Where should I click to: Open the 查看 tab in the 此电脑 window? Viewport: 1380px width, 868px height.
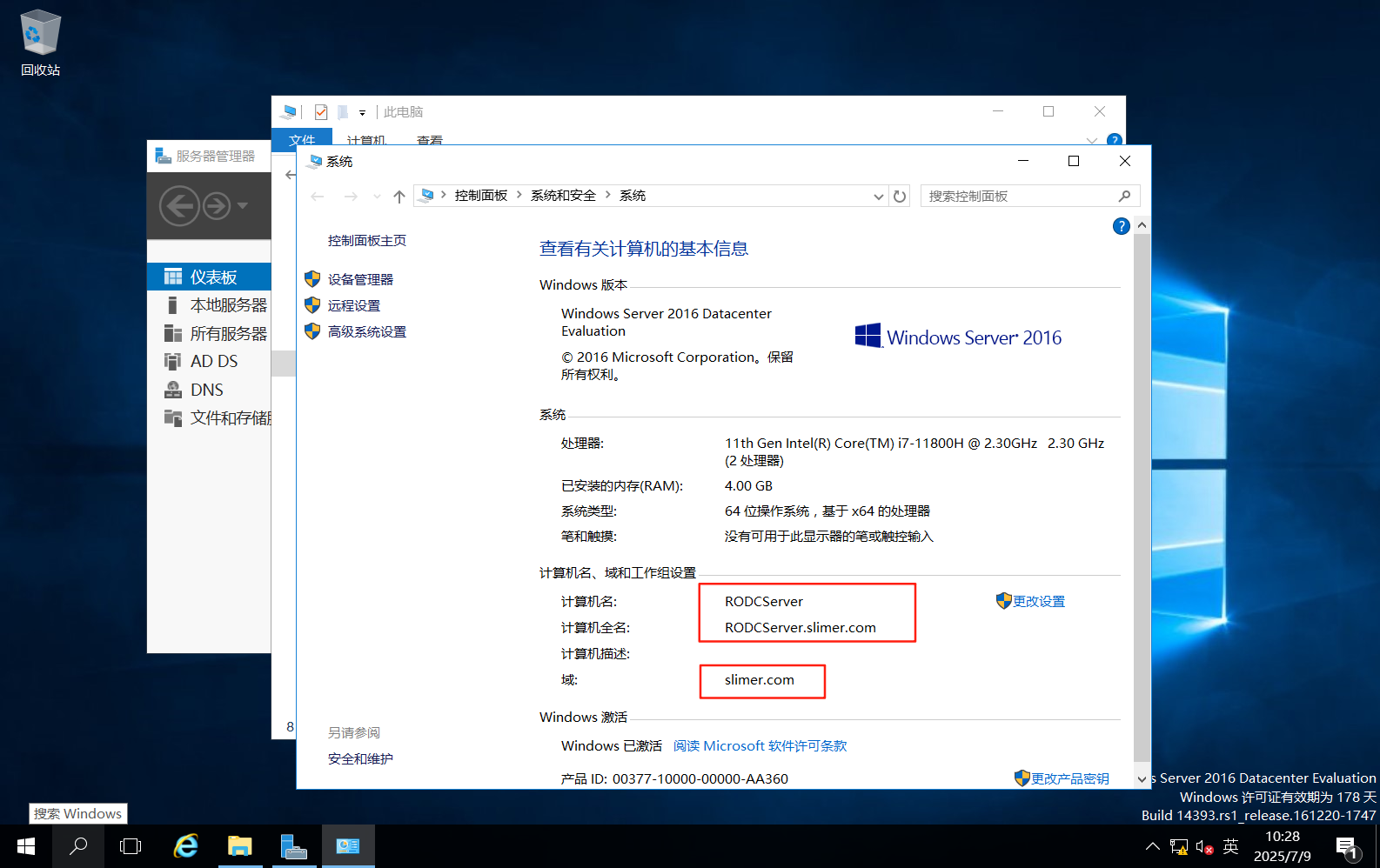[x=430, y=138]
